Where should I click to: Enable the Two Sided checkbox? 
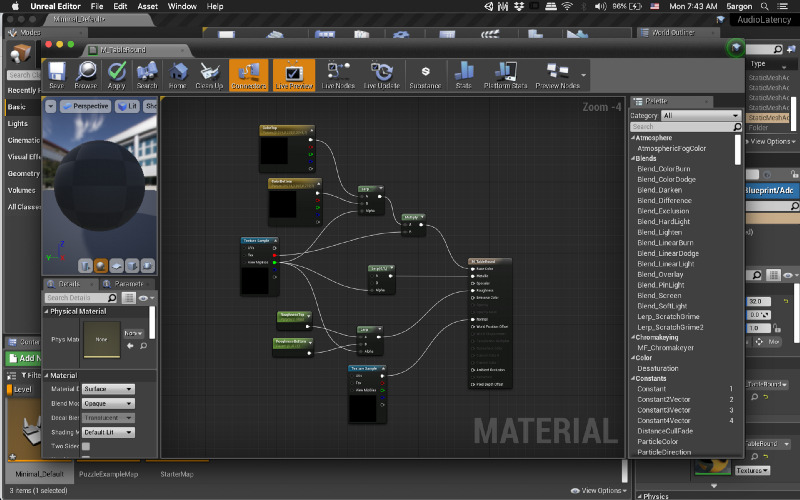click(86, 446)
